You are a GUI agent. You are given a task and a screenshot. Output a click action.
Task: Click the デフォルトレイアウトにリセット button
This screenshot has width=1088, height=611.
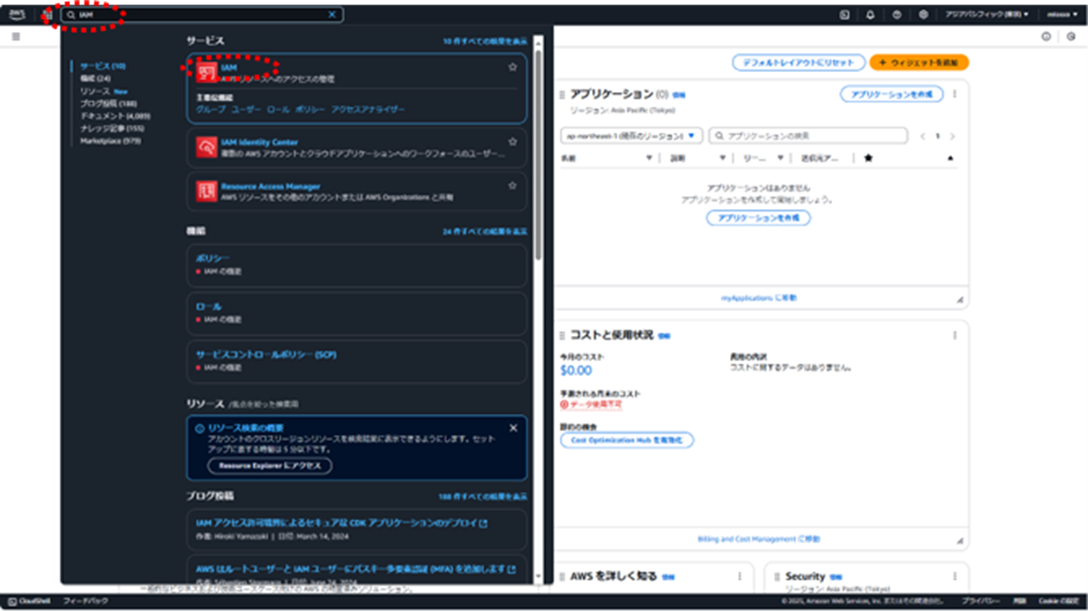799,62
